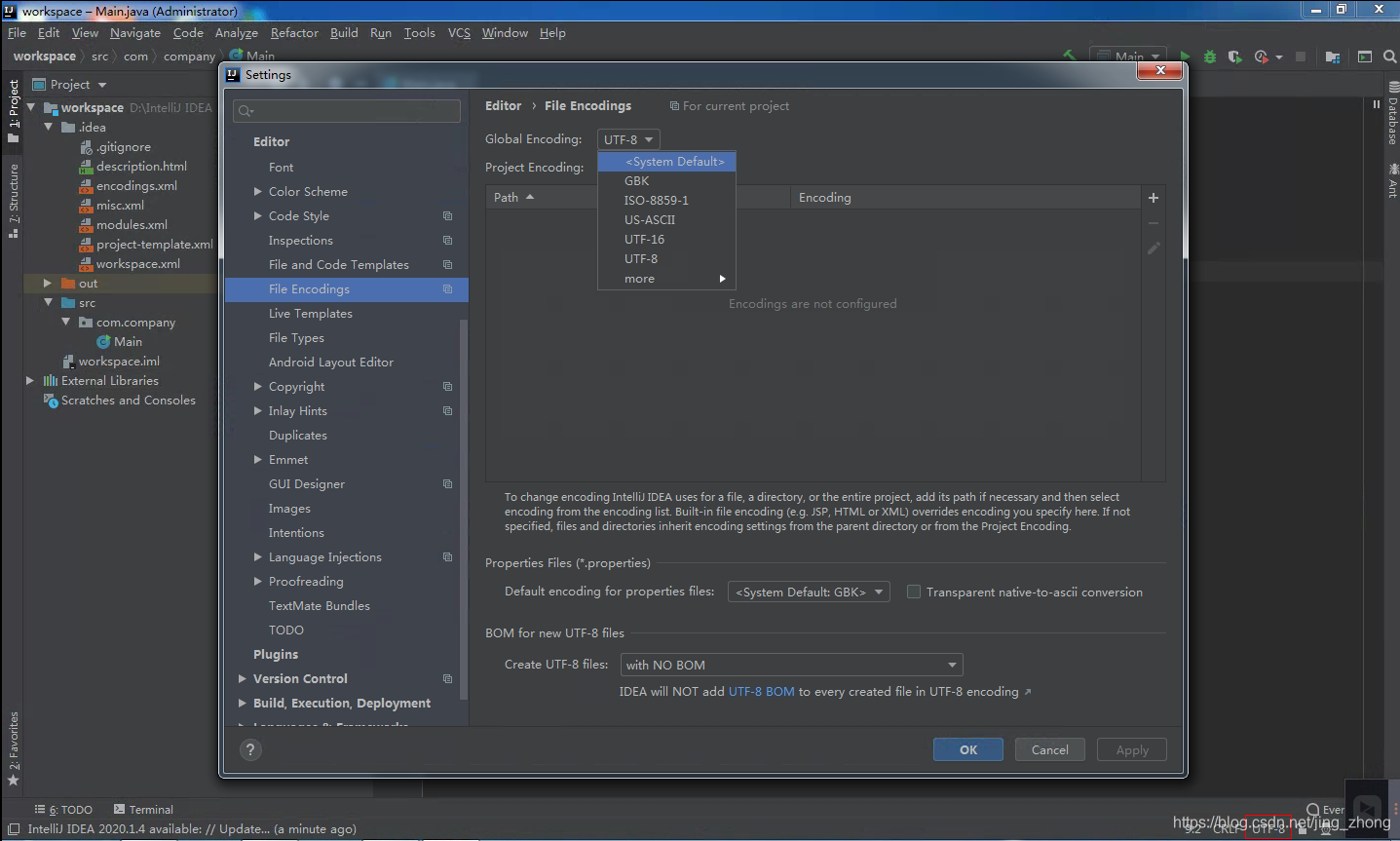This screenshot has width=1400, height=841.
Task: Open the Project view selector dropdown
Action: coord(70,85)
